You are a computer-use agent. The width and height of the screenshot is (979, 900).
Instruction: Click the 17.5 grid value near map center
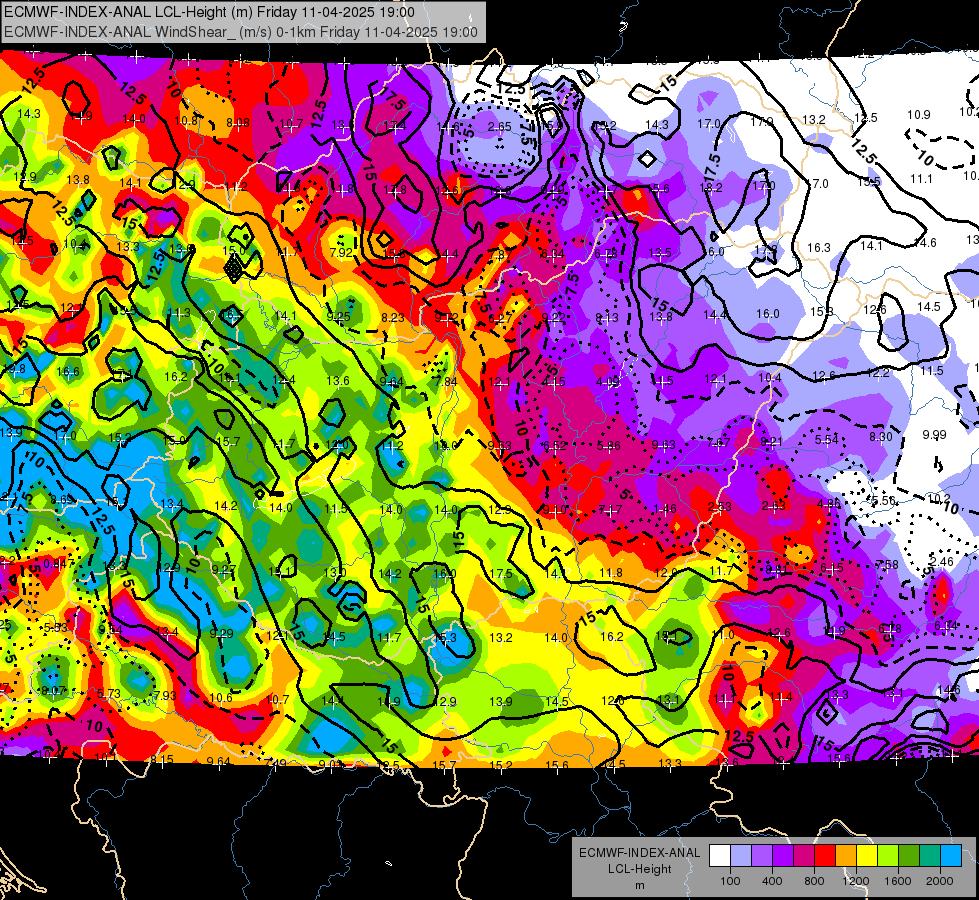point(501,573)
